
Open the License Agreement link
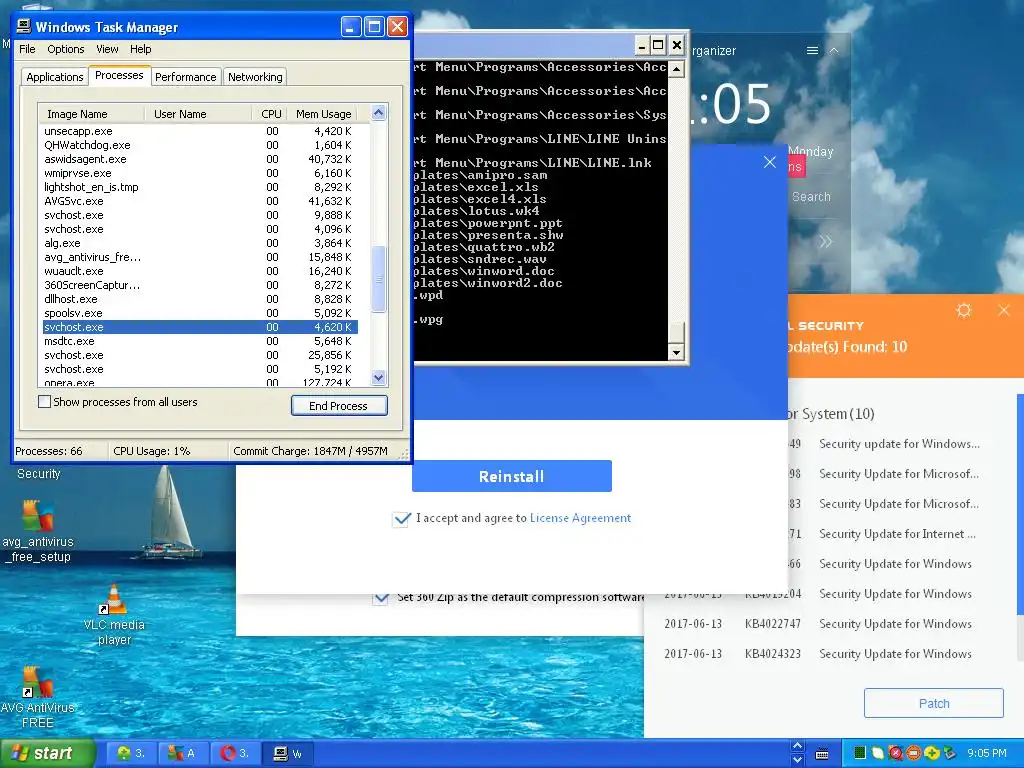coord(580,518)
